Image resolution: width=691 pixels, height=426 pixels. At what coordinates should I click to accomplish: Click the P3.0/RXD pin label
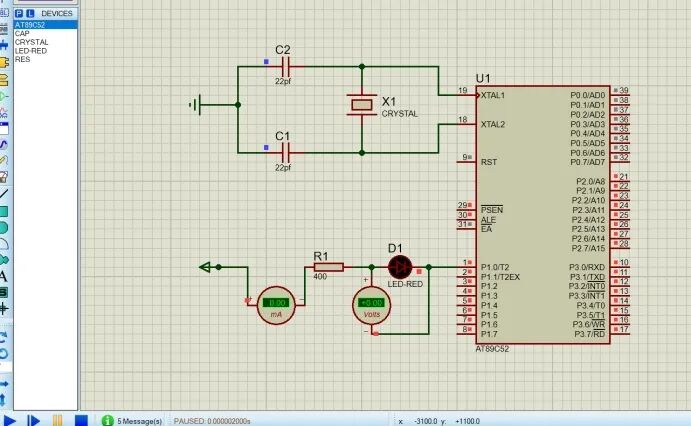[x=587, y=267]
